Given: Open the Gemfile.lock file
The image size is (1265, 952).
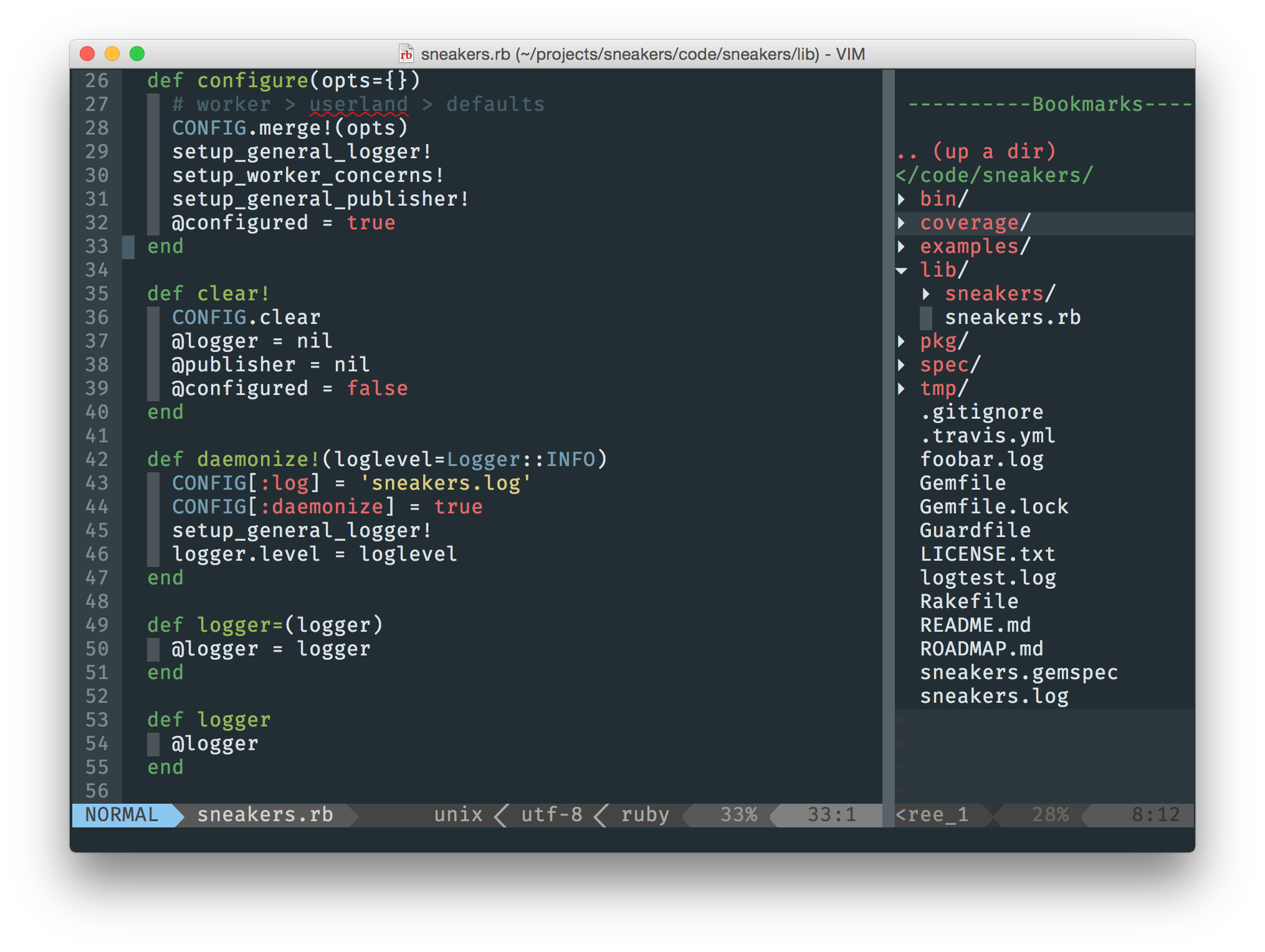Looking at the screenshot, I should (994, 507).
